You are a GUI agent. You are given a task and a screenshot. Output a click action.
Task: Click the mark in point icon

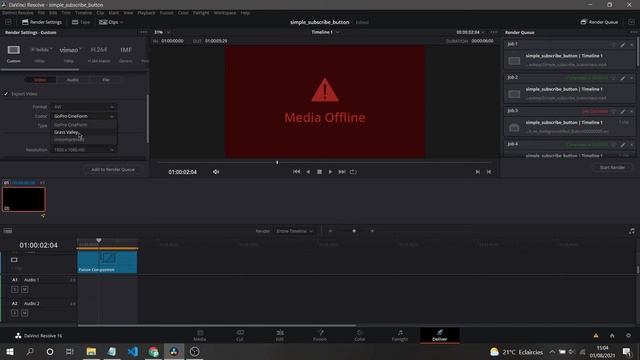pos(478,172)
